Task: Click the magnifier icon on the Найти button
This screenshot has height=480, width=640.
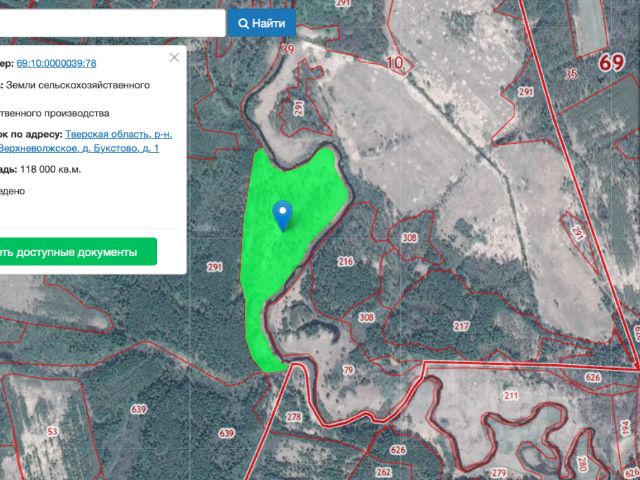Action: 243,23
